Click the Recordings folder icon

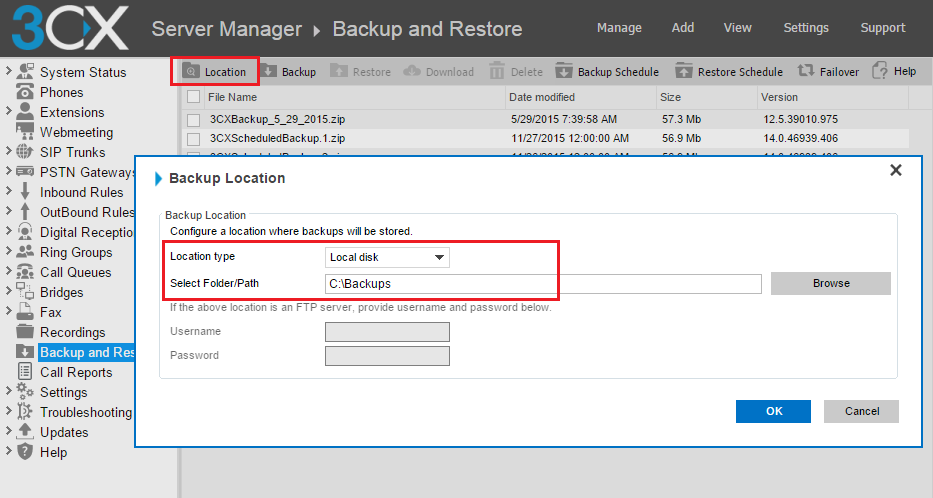[x=25, y=331]
